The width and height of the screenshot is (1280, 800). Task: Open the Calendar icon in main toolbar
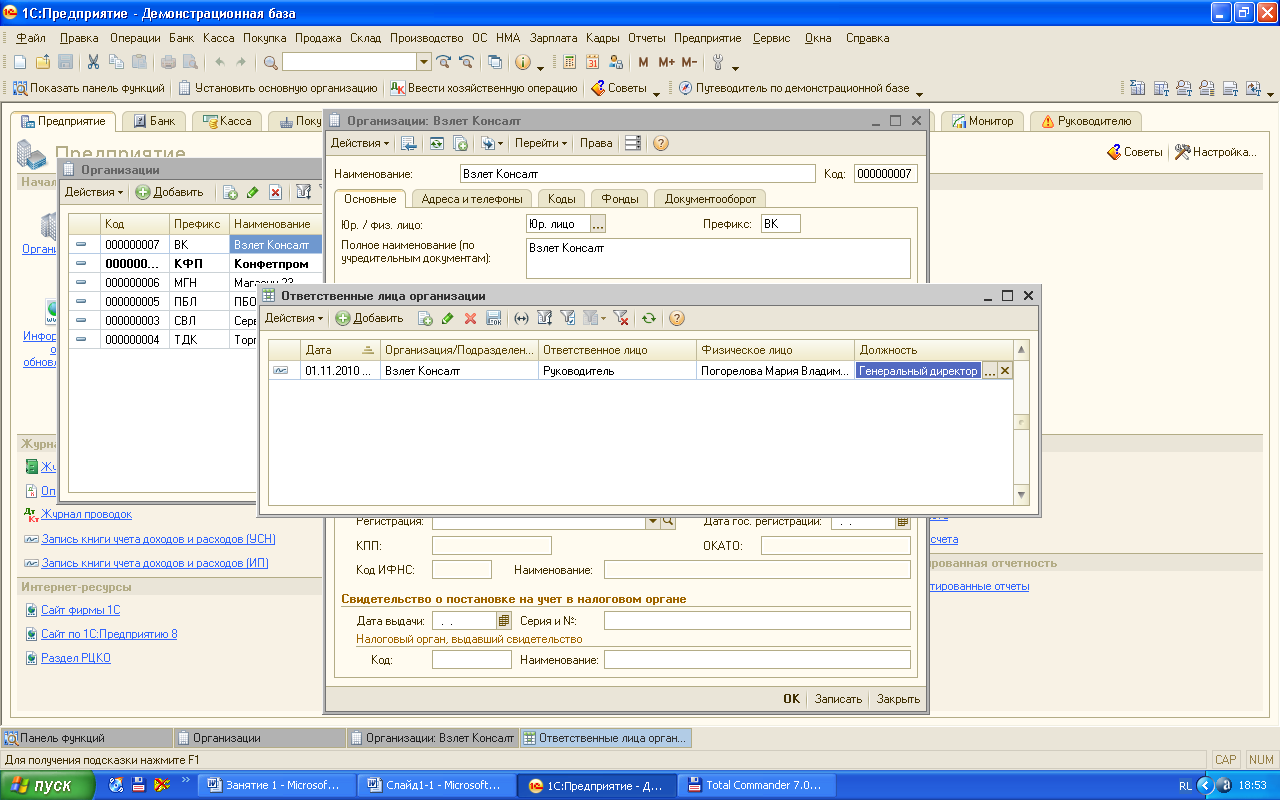pyautogui.click(x=592, y=62)
